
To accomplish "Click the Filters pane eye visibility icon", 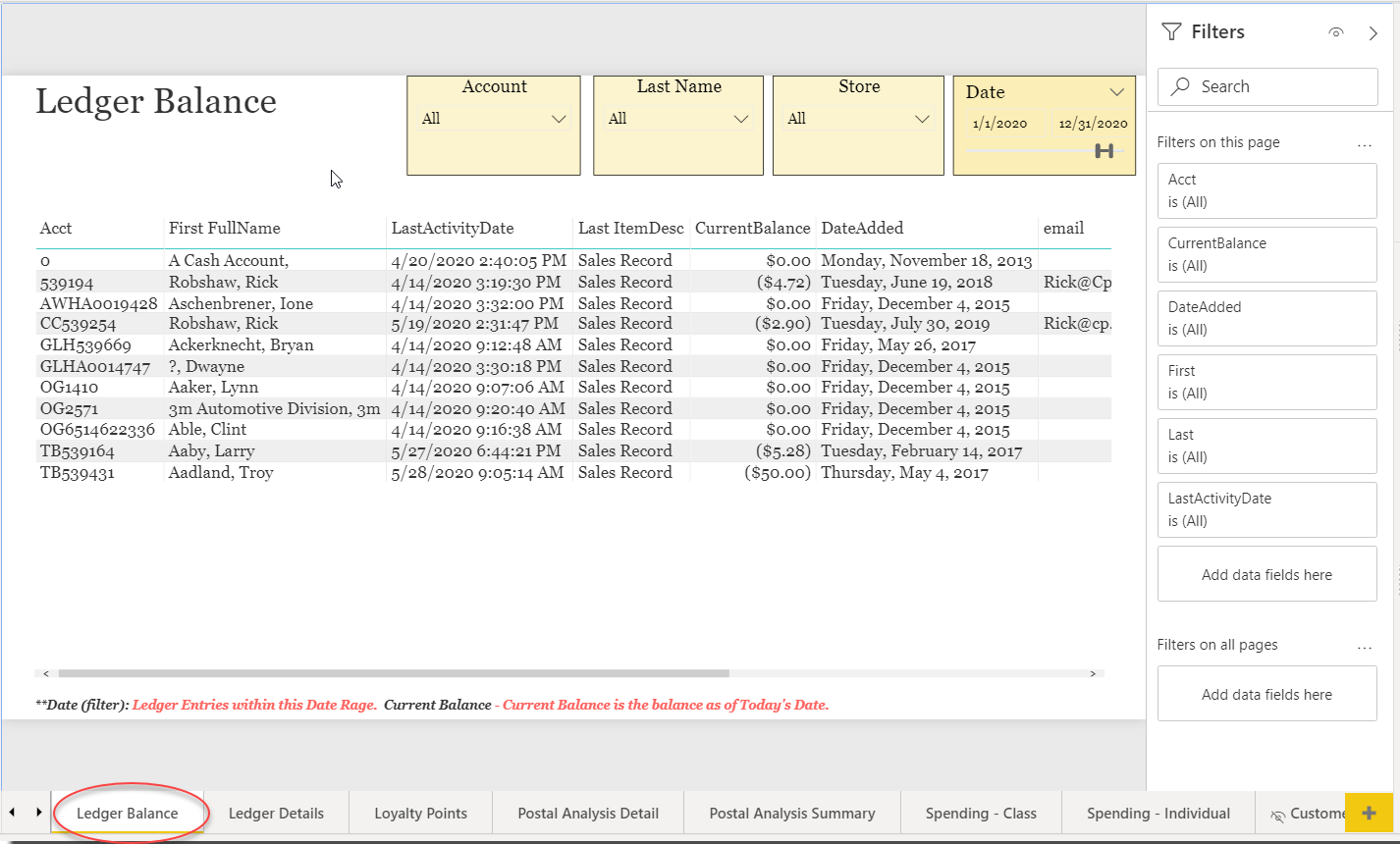I will (x=1335, y=32).
